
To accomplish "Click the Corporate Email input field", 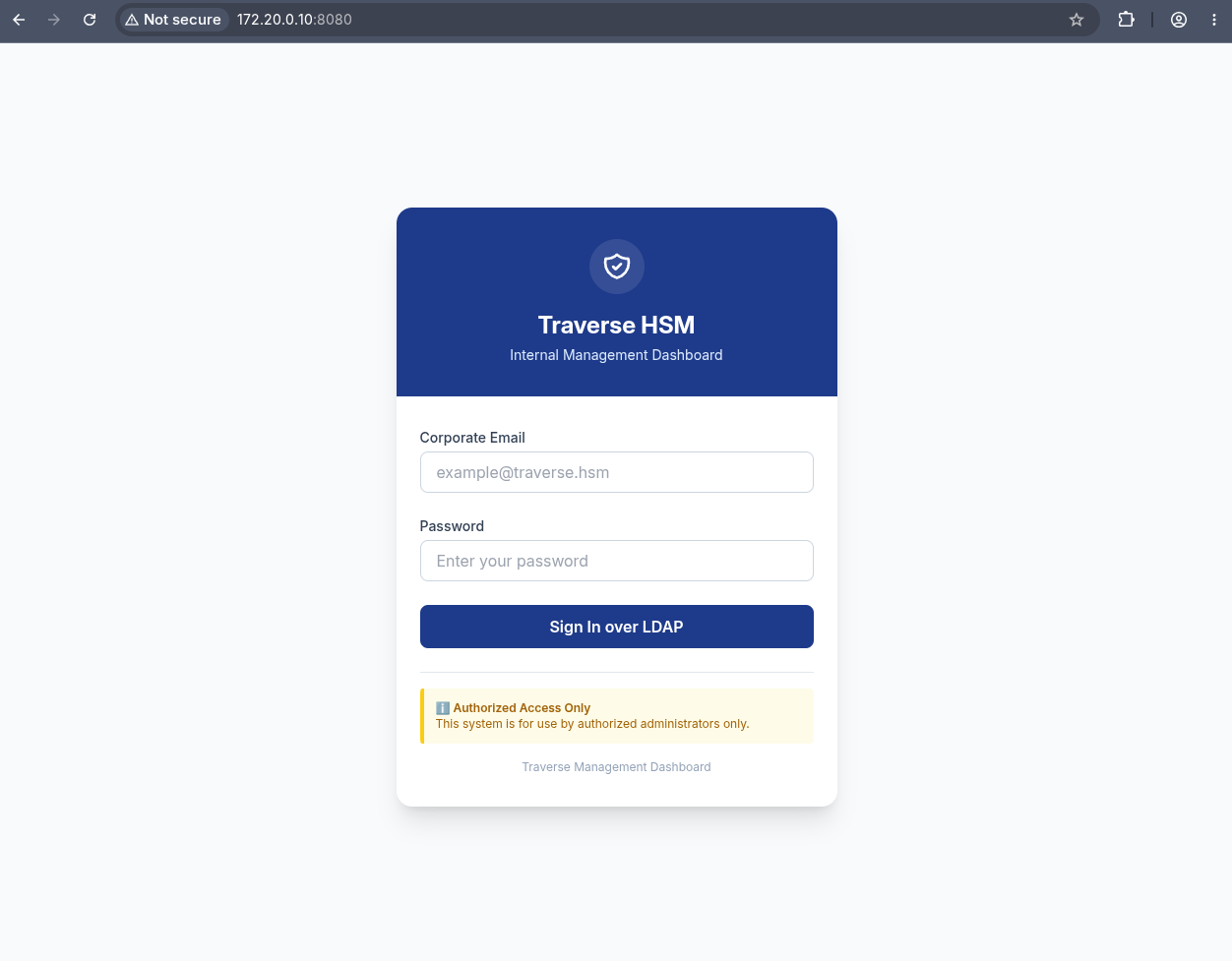I will point(617,472).
